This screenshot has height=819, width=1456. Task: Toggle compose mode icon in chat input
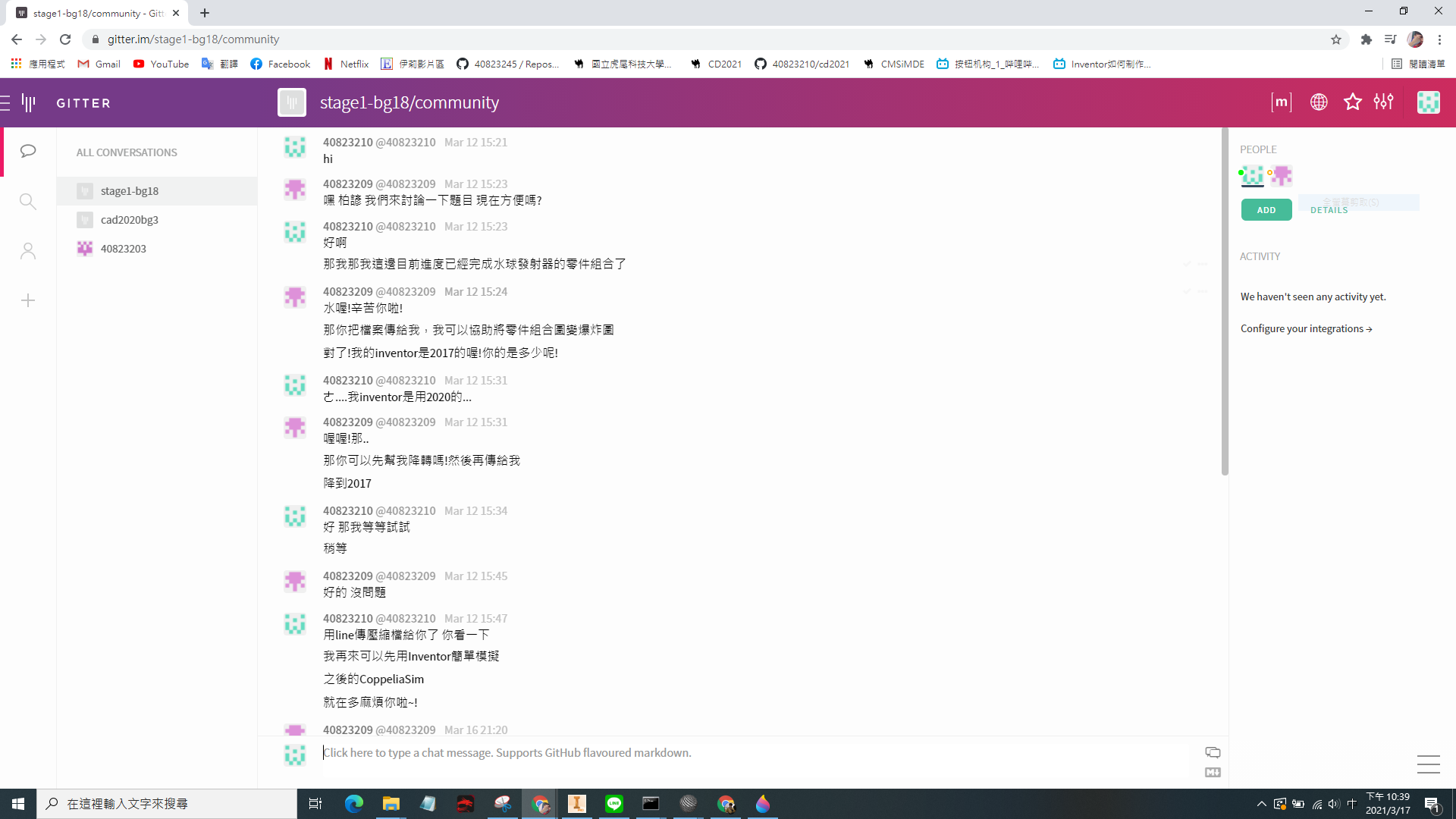(x=1213, y=752)
